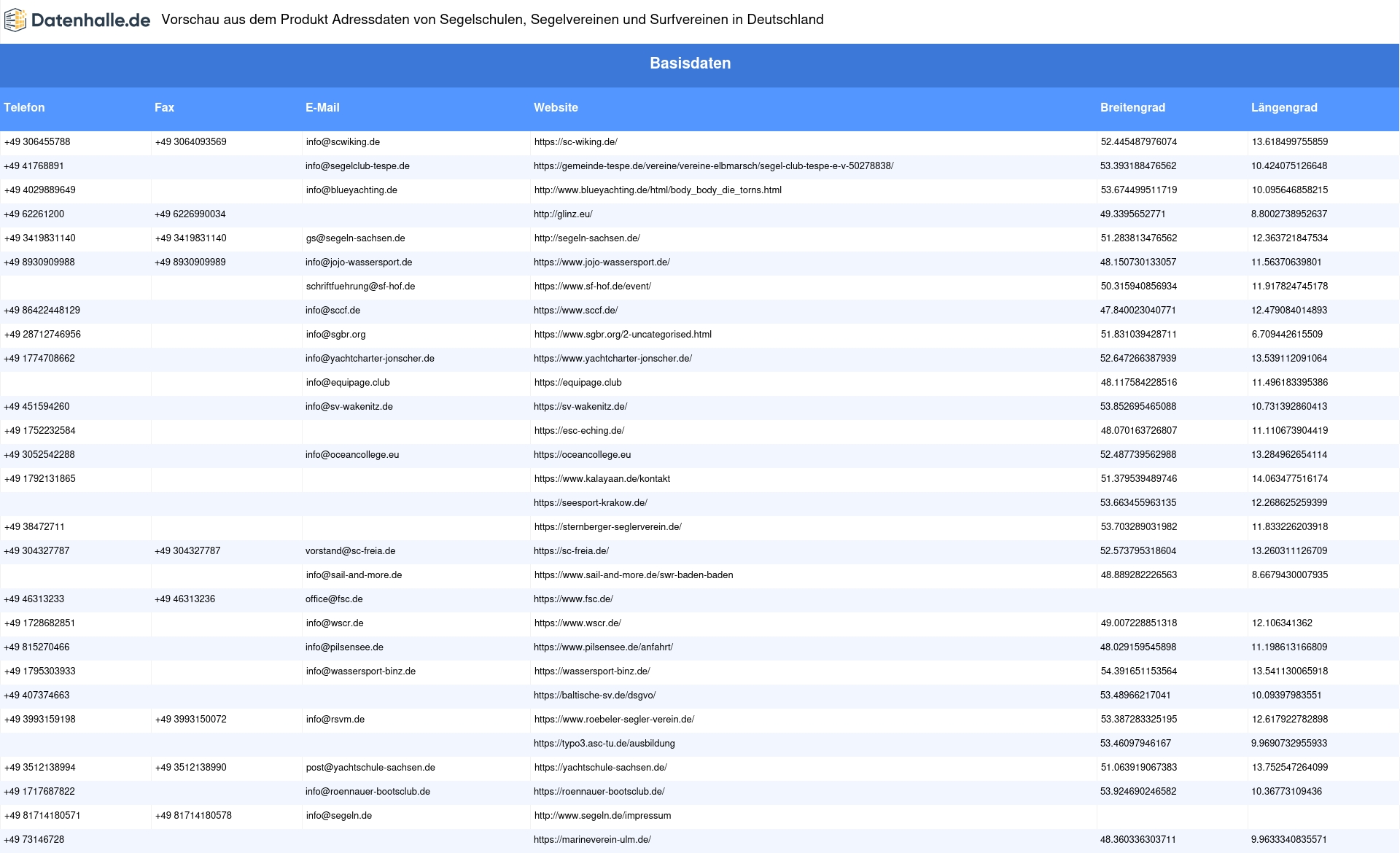Image resolution: width=1400 pixels, height=853 pixels.
Task: Open https://www.roebeler-segler-verein.de/ website
Action: point(614,720)
